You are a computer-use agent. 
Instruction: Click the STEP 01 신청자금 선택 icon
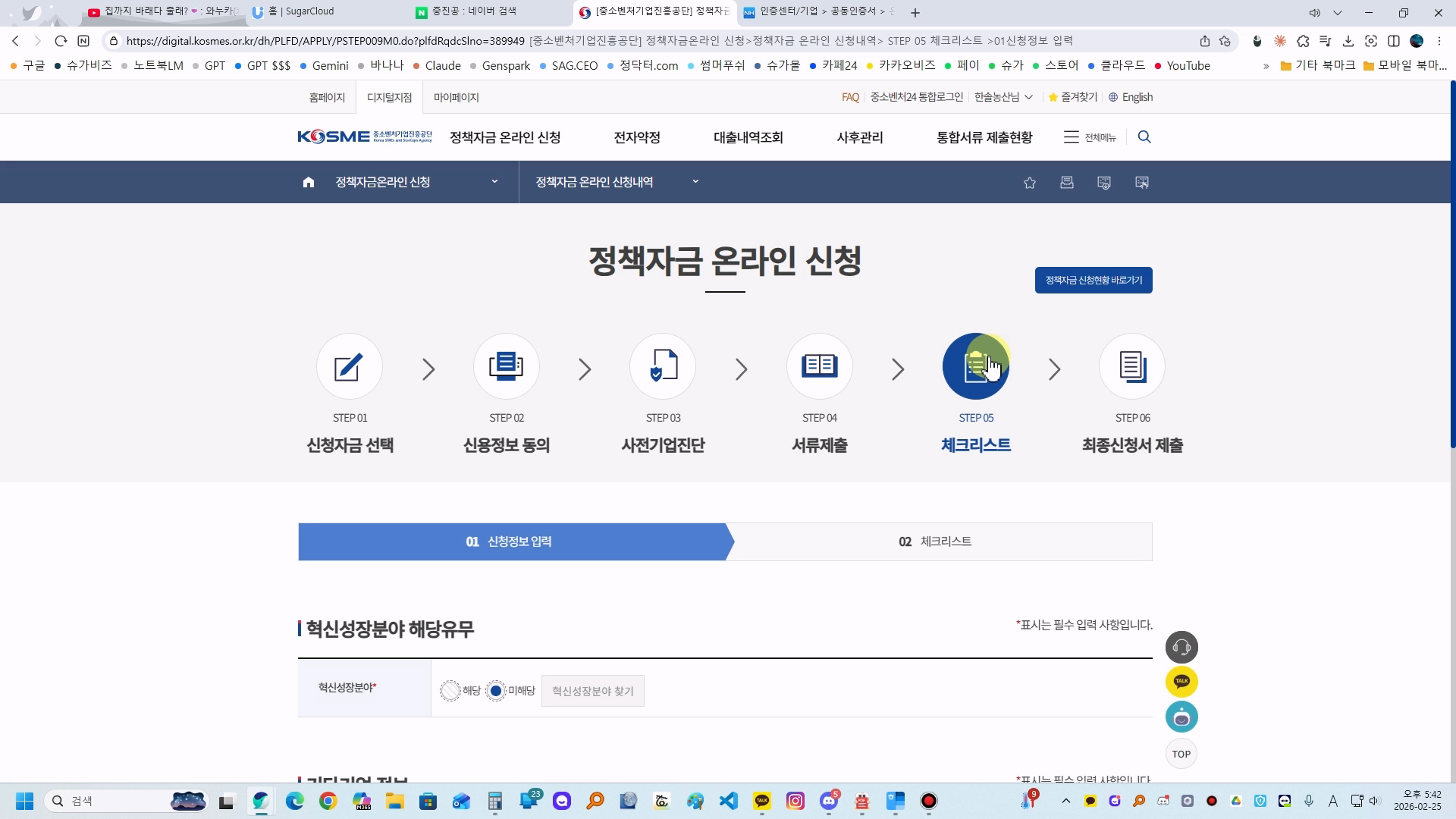(x=349, y=367)
